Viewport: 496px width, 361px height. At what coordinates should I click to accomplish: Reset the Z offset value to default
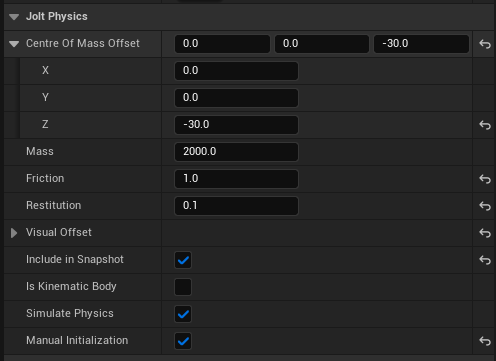(x=485, y=125)
